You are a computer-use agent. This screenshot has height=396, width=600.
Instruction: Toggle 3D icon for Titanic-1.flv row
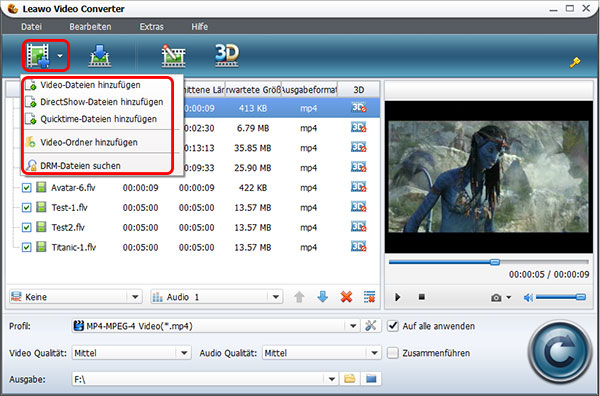(359, 247)
